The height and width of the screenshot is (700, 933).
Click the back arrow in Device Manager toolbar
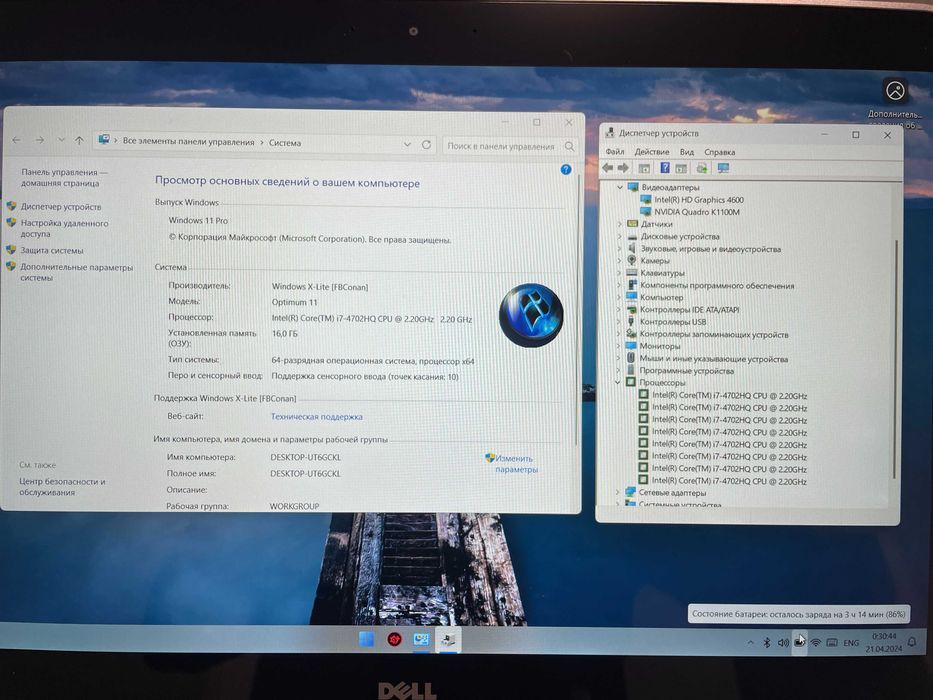pos(608,168)
